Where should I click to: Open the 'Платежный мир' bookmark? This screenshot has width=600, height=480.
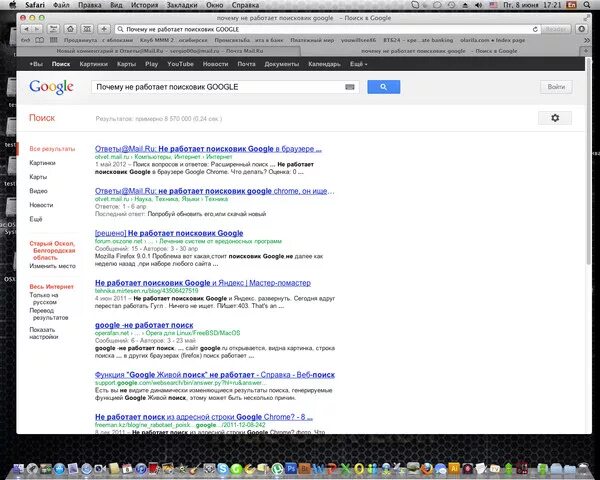[312, 40]
